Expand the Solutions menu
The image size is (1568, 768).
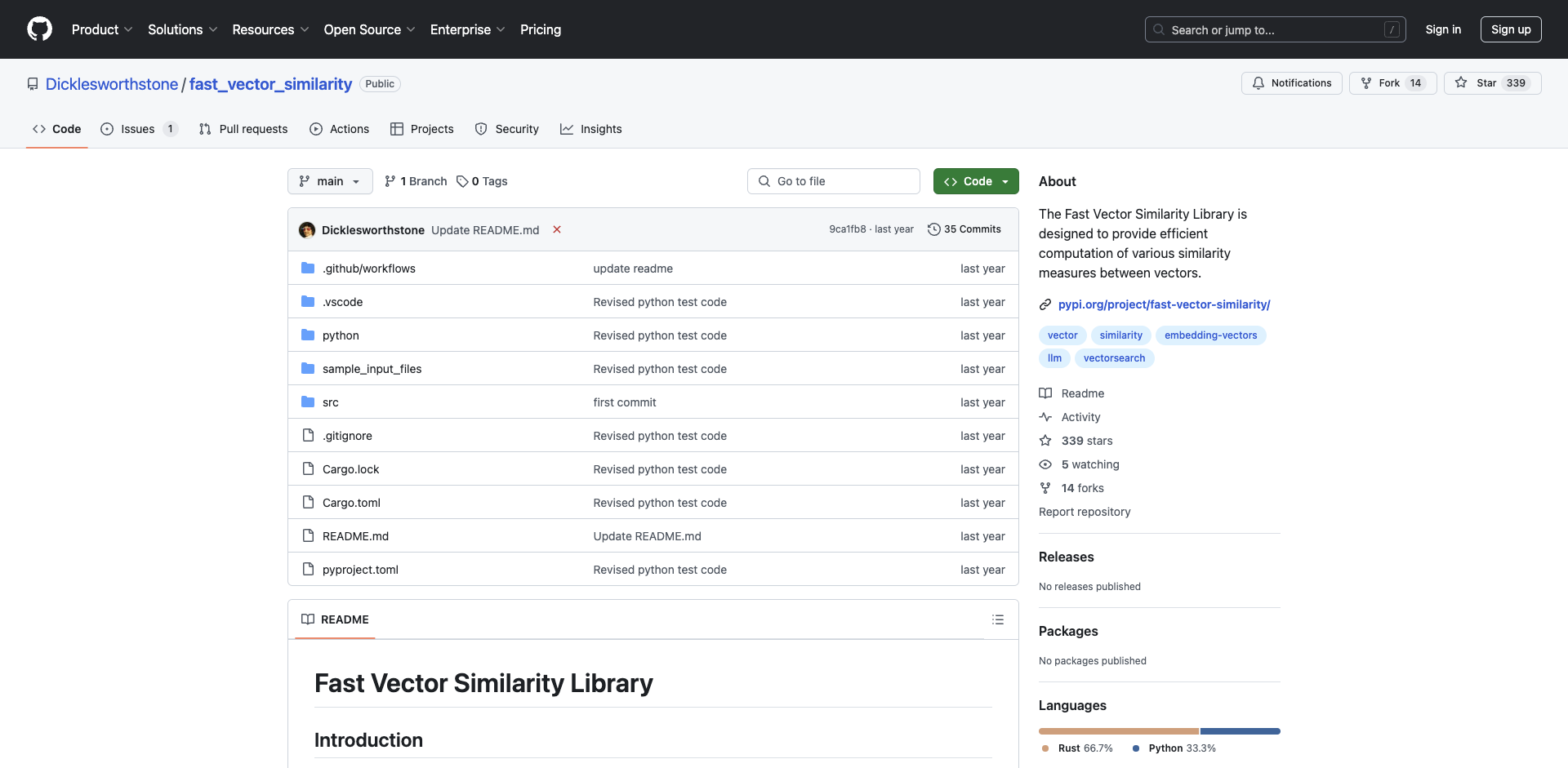coord(182,29)
